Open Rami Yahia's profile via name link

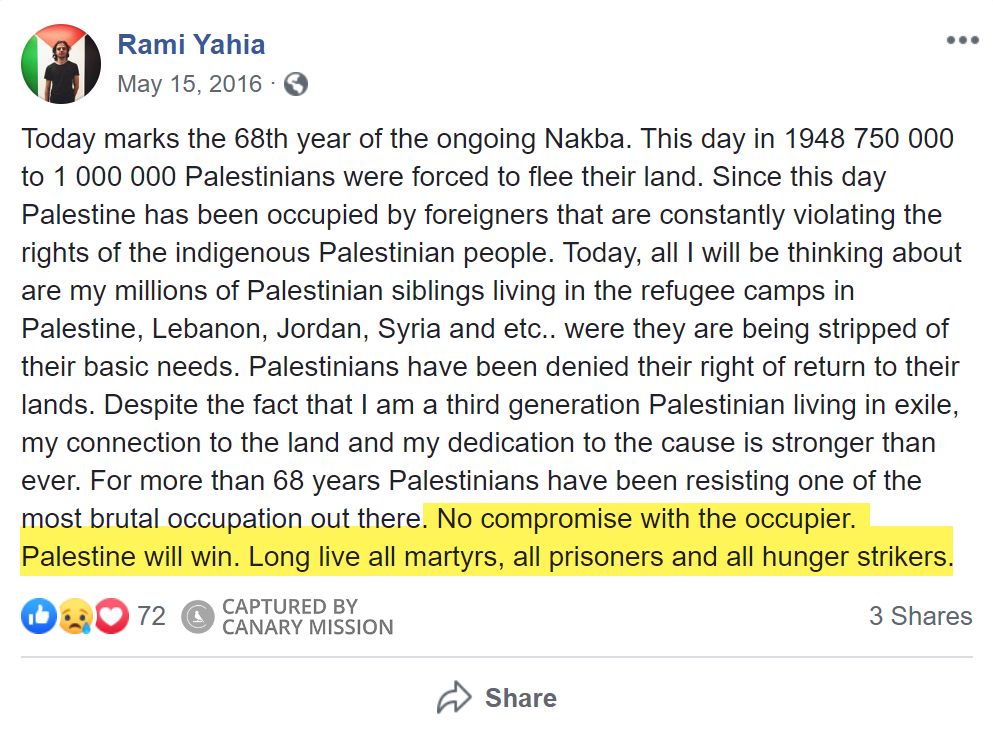[x=190, y=43]
